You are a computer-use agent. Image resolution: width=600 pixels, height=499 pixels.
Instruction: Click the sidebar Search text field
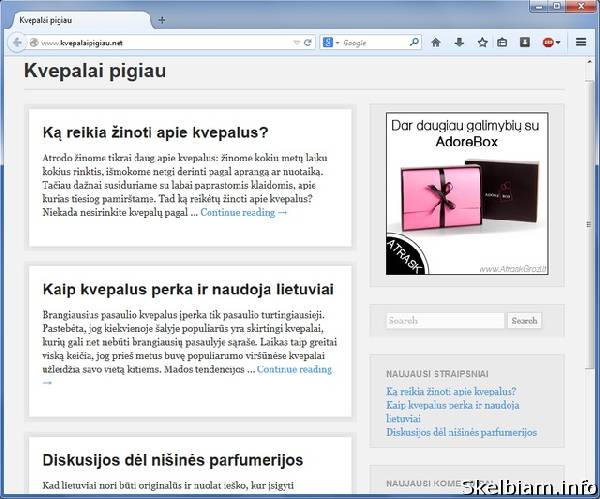[445, 321]
